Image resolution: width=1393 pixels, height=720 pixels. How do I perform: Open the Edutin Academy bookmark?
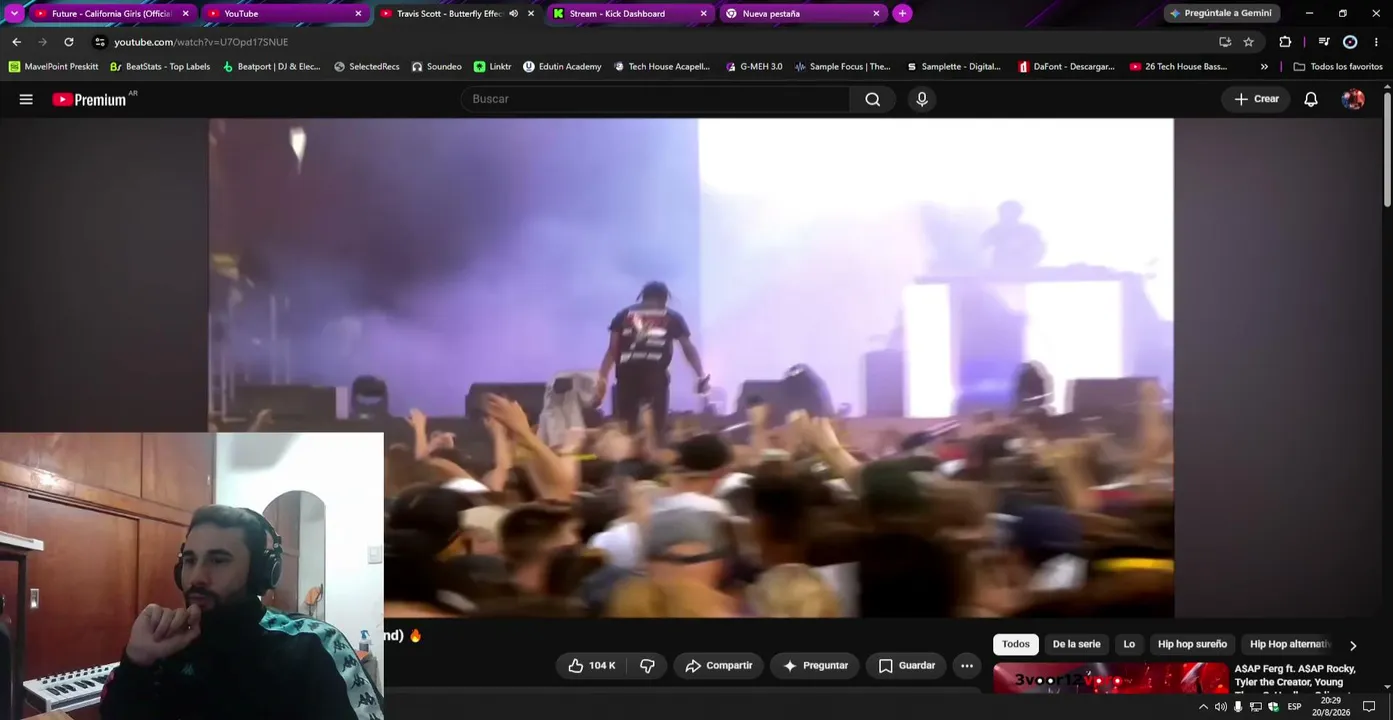(562, 67)
